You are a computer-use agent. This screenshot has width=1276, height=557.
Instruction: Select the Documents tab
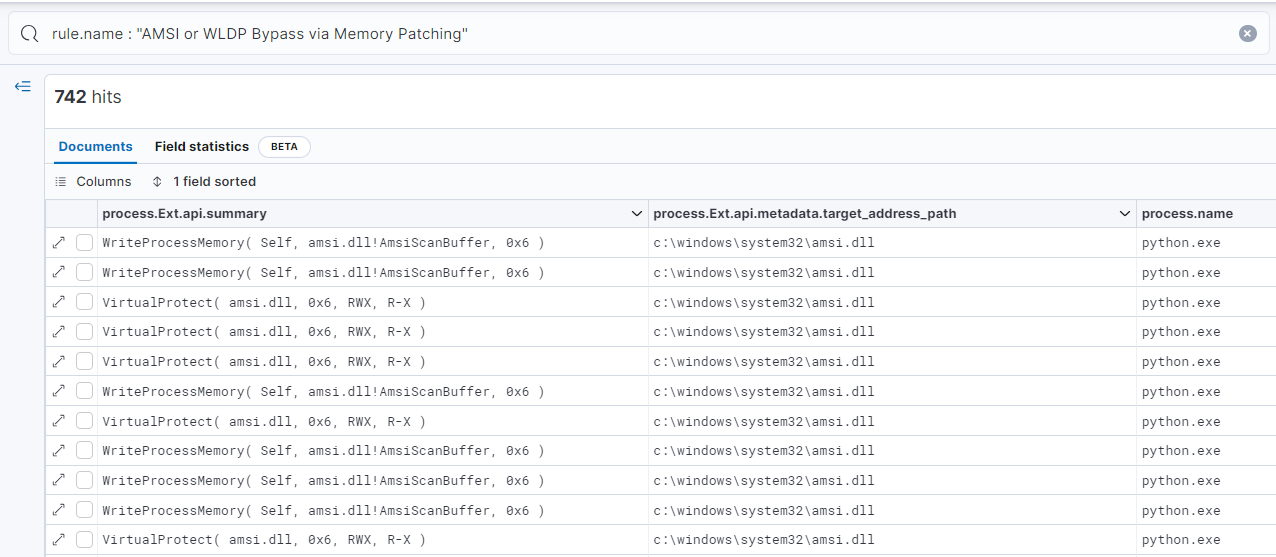(x=95, y=147)
